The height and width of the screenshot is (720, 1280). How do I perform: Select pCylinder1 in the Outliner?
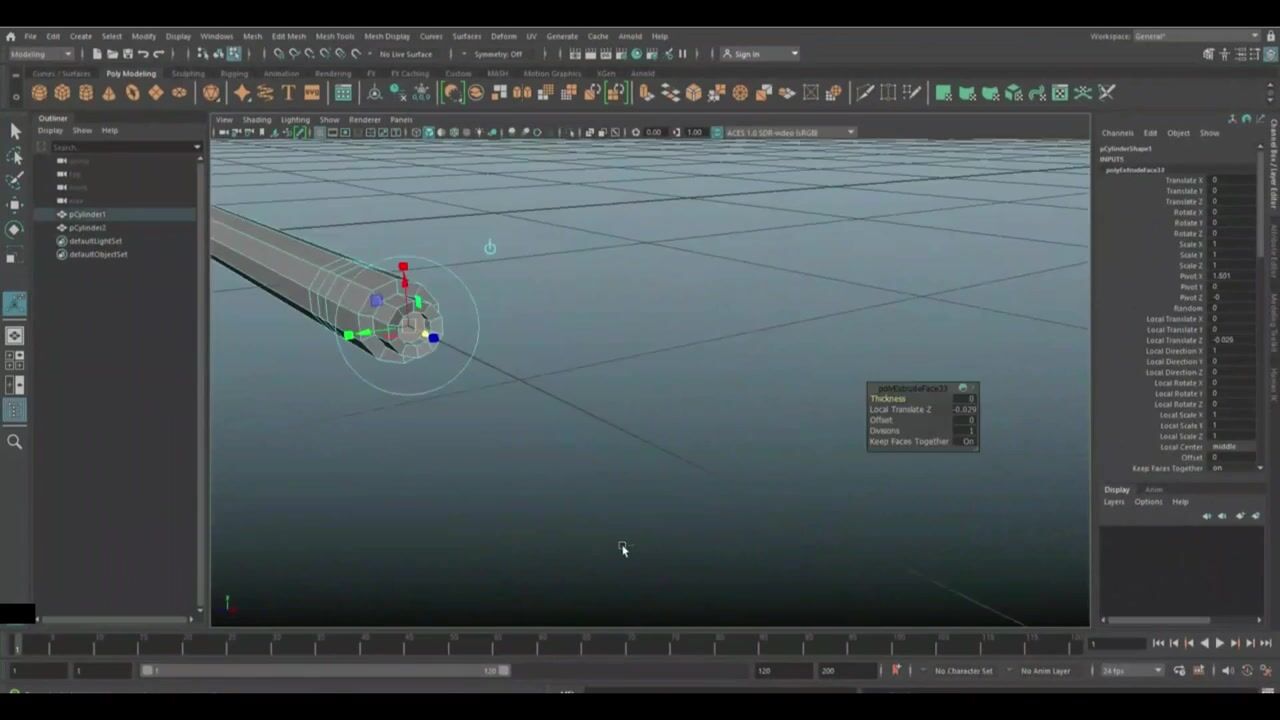click(x=87, y=214)
